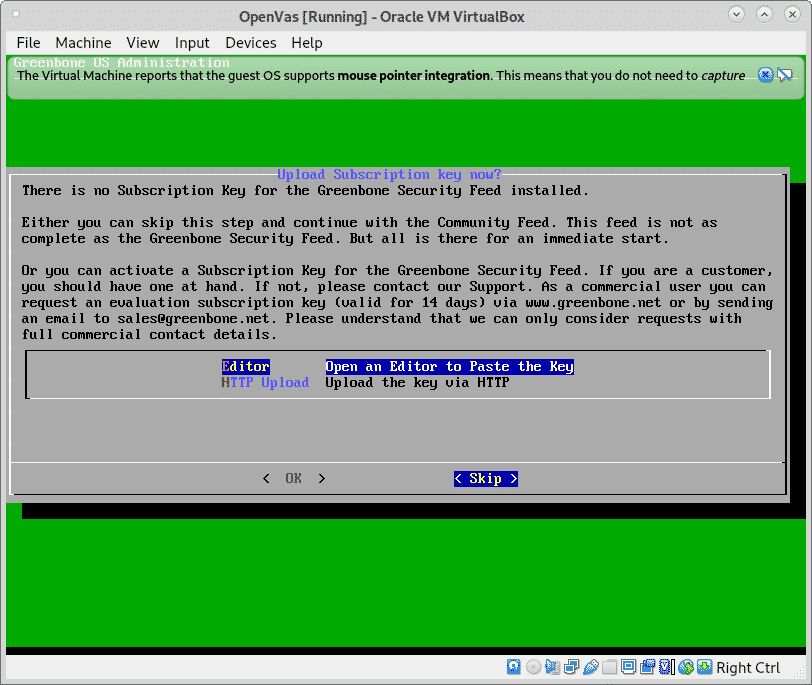Click the keyboard capture green arrow icon
This screenshot has height=685, width=812.
[x=704, y=667]
